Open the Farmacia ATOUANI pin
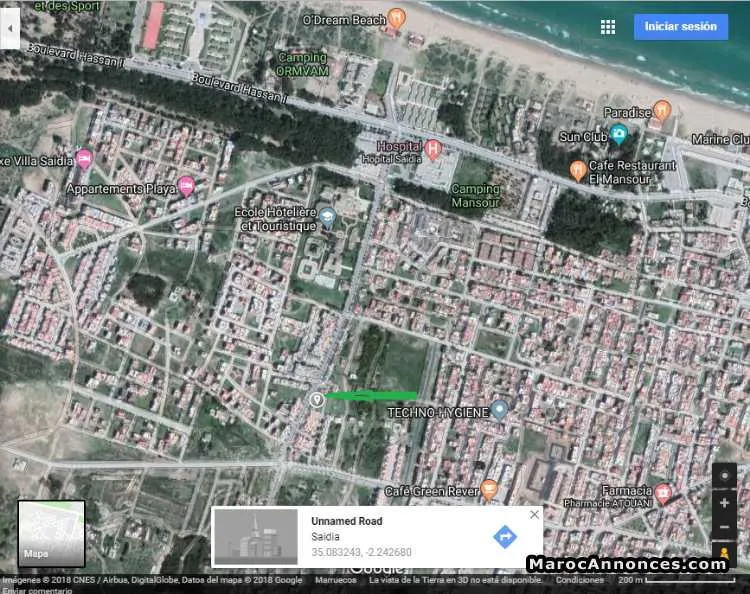 (x=663, y=494)
